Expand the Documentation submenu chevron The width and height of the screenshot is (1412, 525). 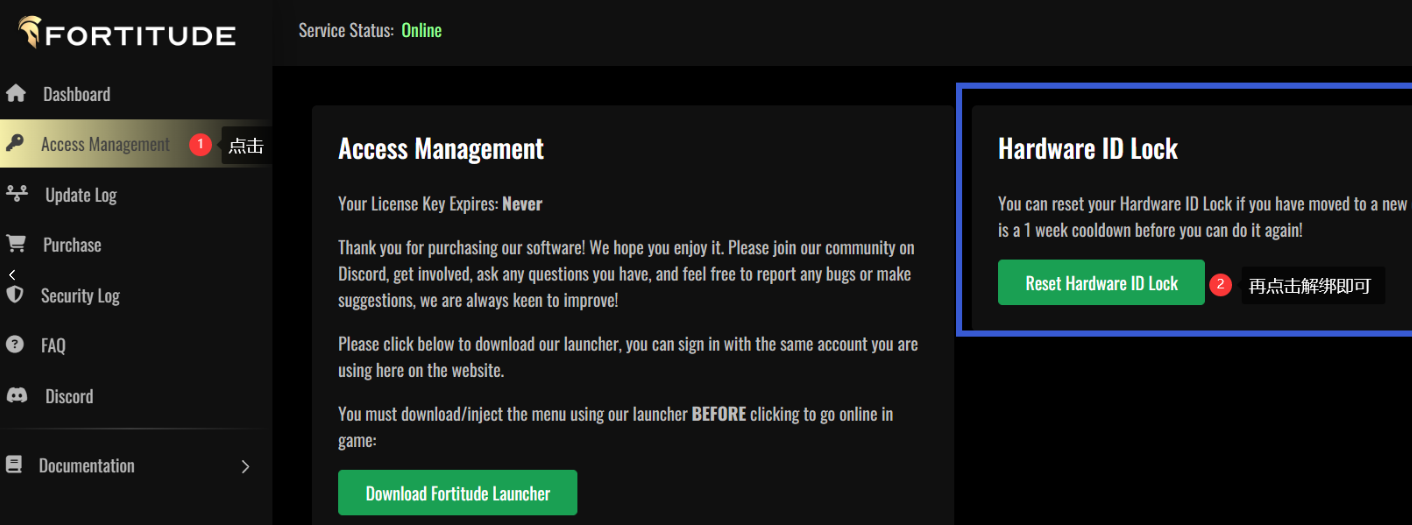click(x=245, y=466)
